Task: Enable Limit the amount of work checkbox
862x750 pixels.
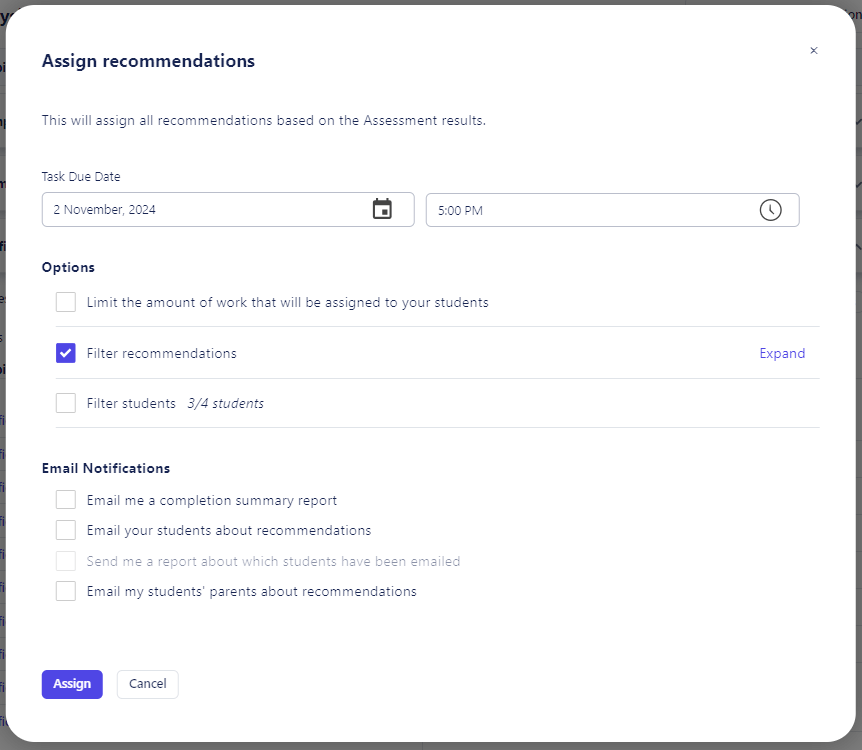Action: coord(66,302)
